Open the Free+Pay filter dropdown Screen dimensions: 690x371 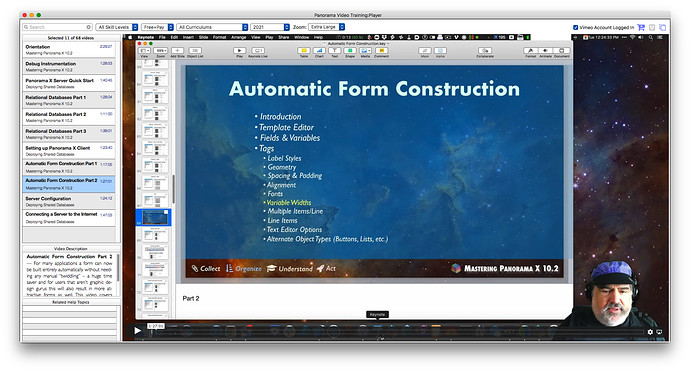pyautogui.click(x=158, y=27)
